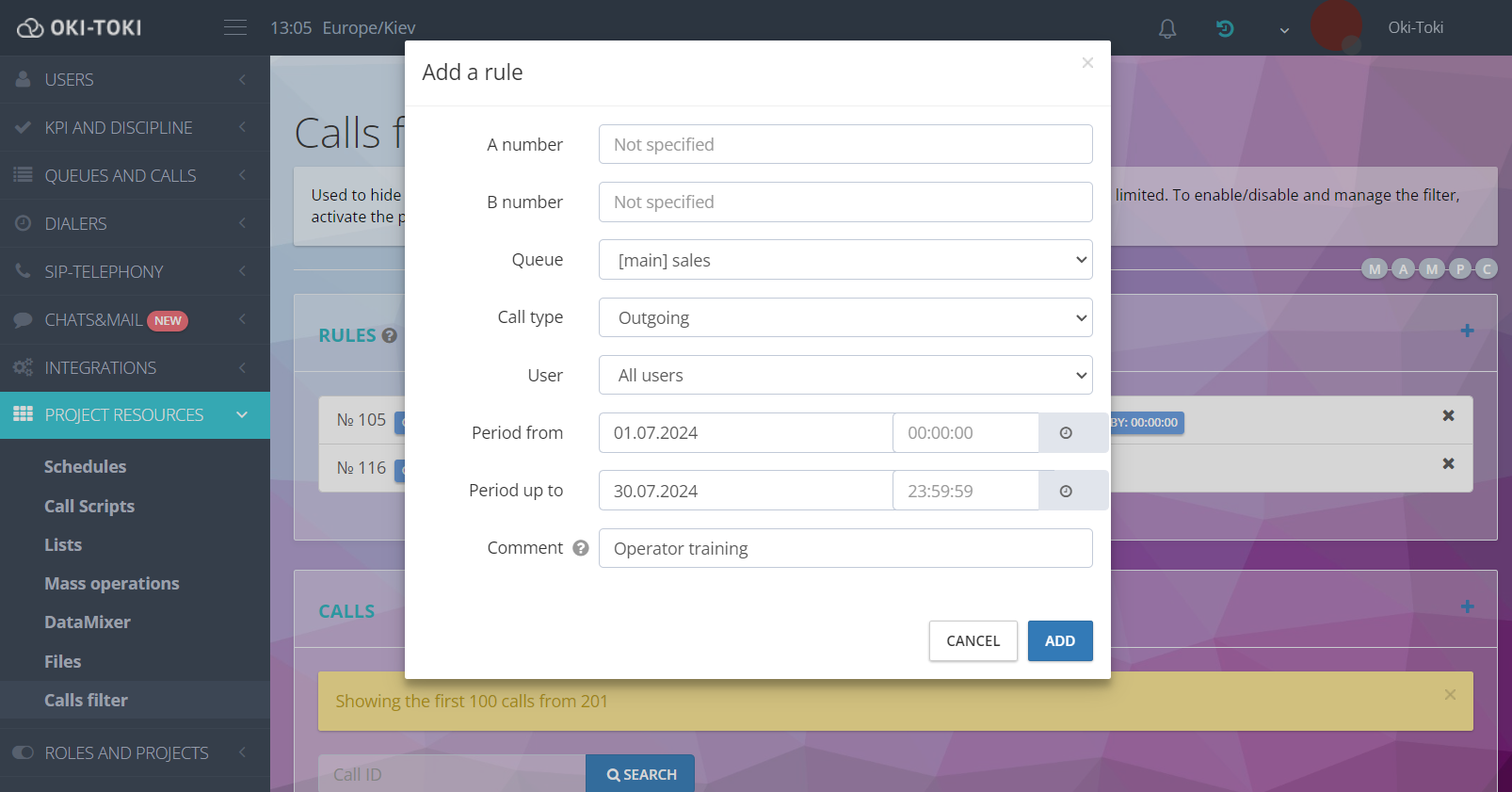Click the Comment help question mark icon
Viewport: 1512px width, 792px height.
581,548
